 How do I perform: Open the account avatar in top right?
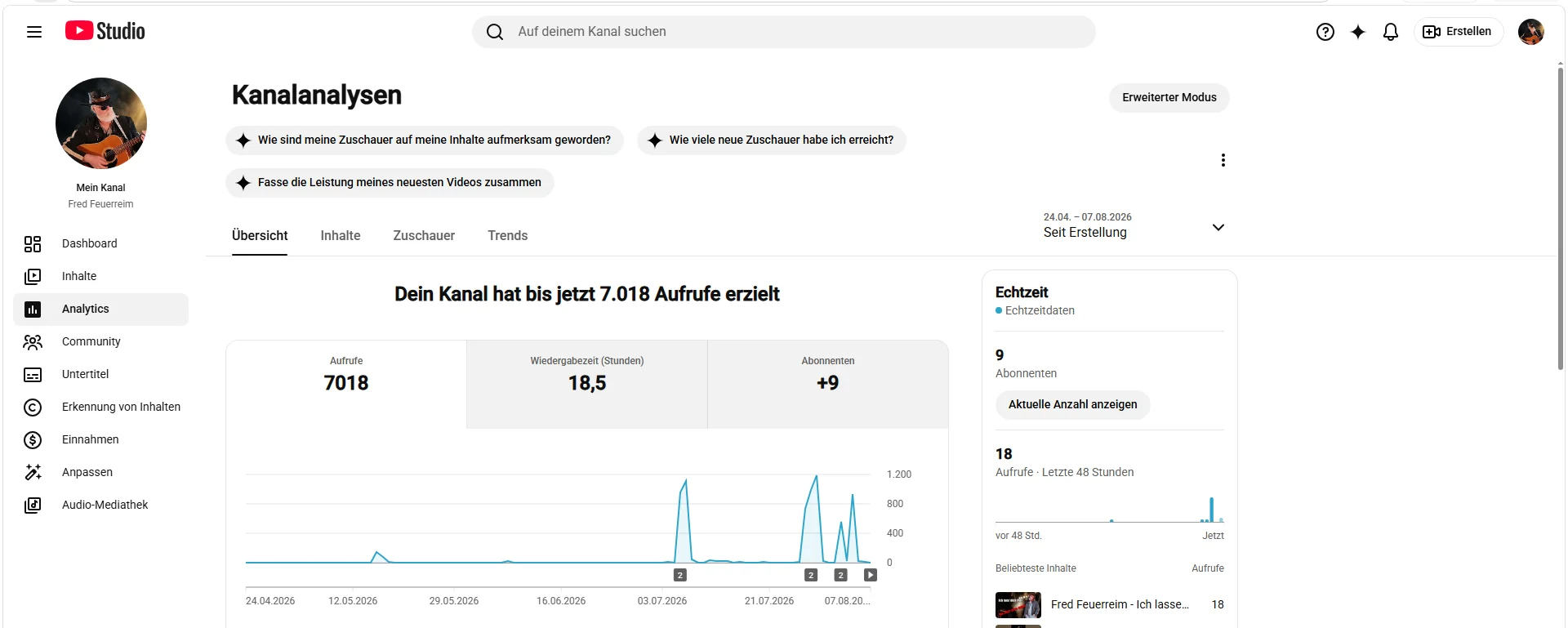tap(1531, 32)
